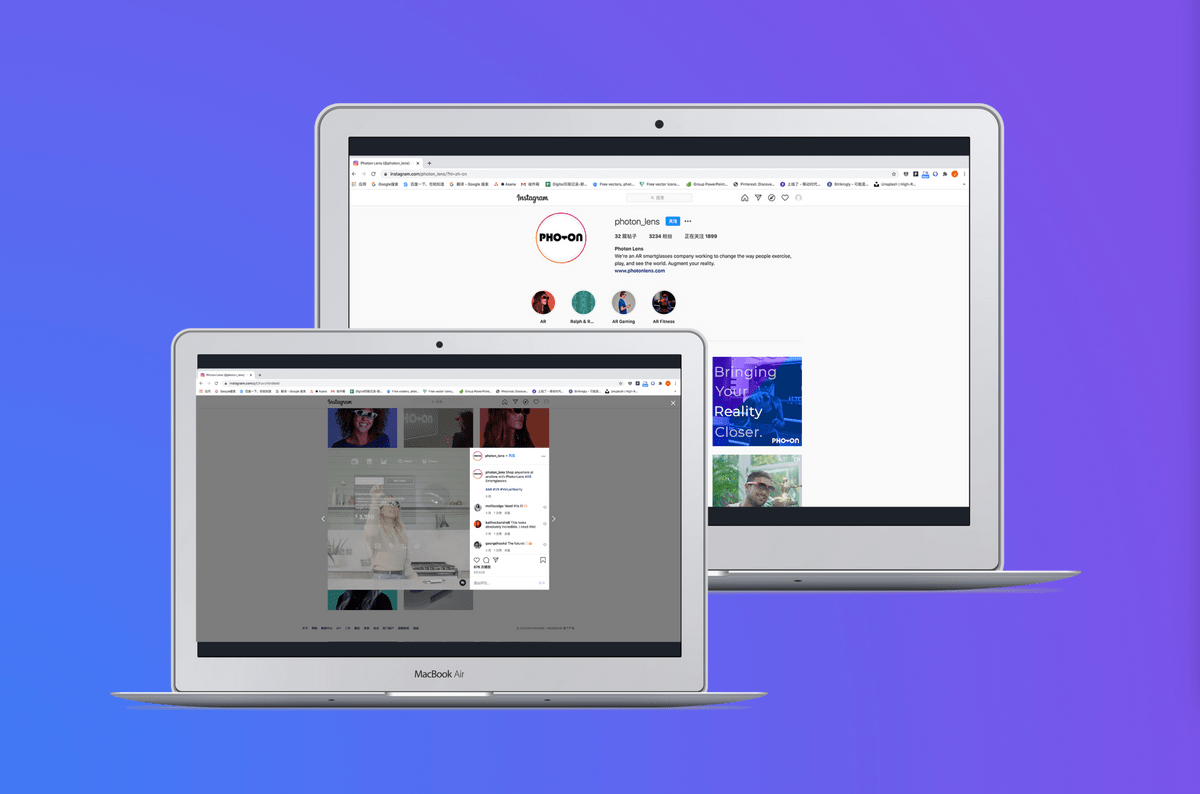
Task: Click the tagged-product icon on the post image
Action: [462, 582]
